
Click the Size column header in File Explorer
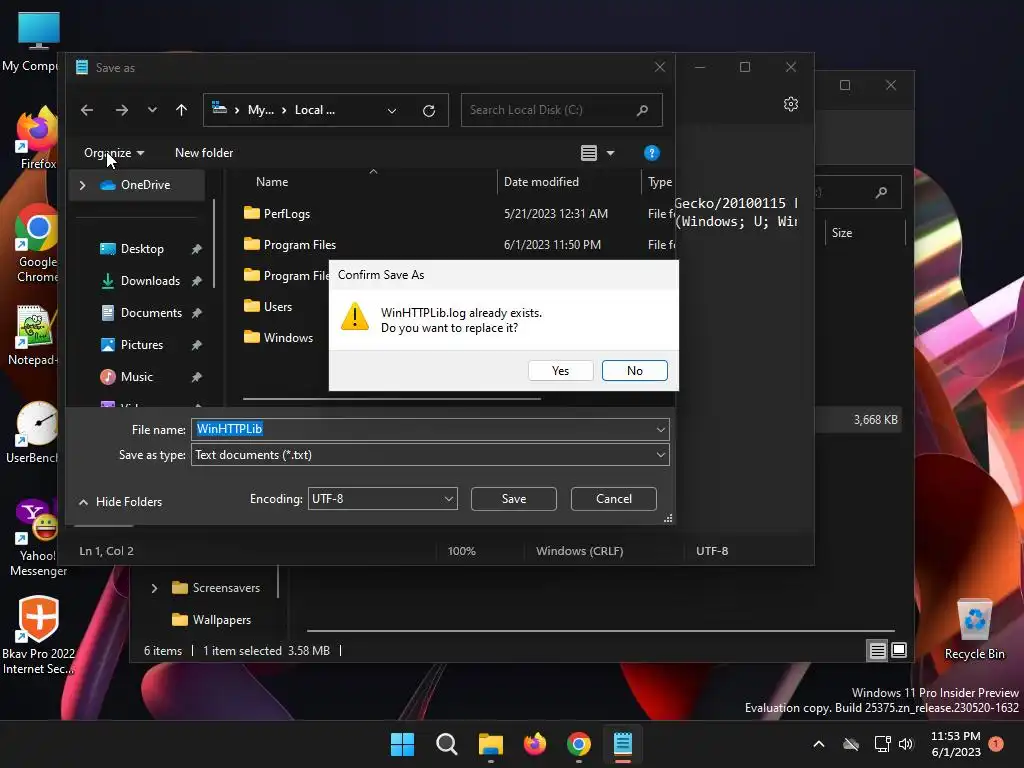(x=842, y=233)
